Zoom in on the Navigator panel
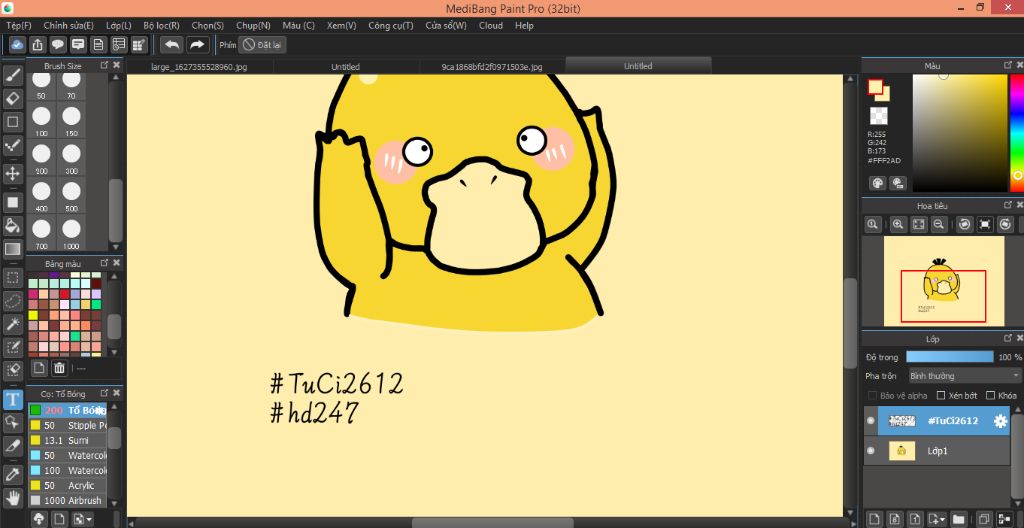The image size is (1024, 528). point(898,224)
